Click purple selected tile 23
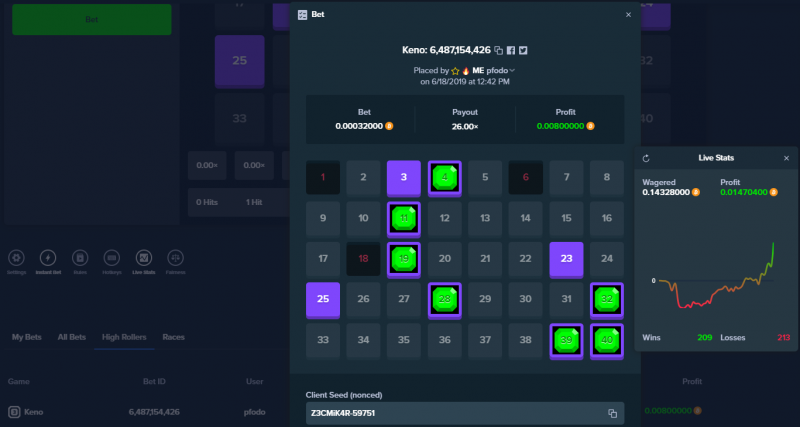 pyautogui.click(x=566, y=259)
